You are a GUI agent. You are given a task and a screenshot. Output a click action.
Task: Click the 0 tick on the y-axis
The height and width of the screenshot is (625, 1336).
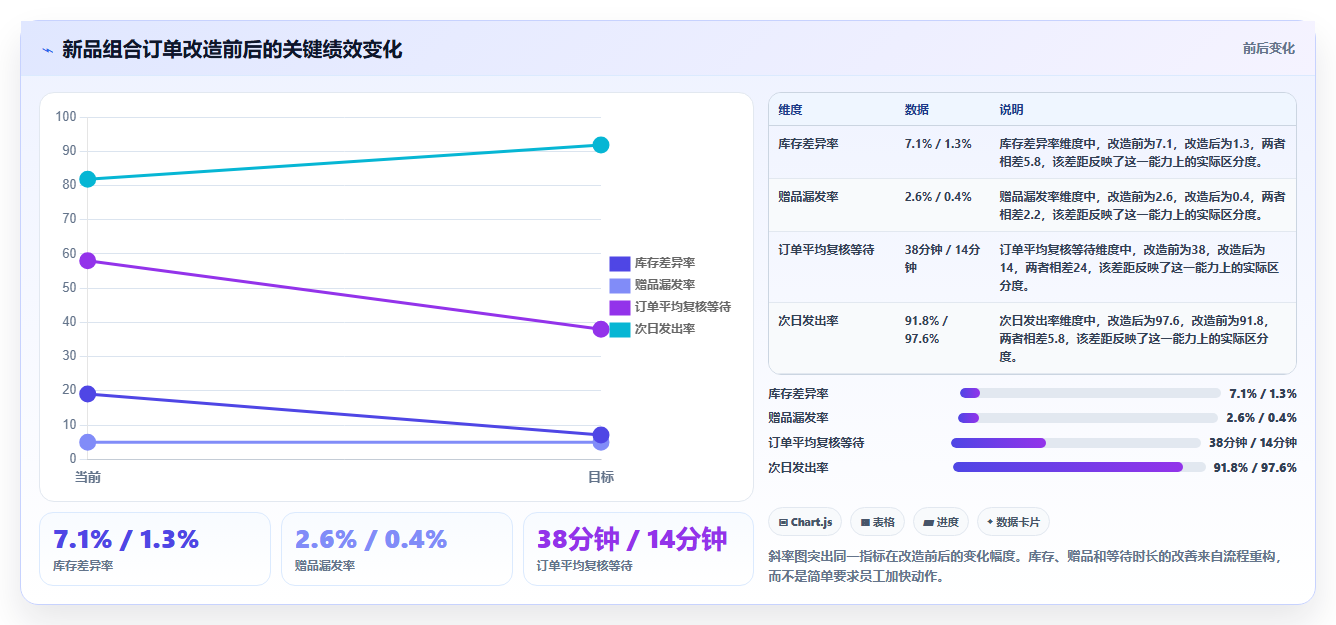pos(73,459)
